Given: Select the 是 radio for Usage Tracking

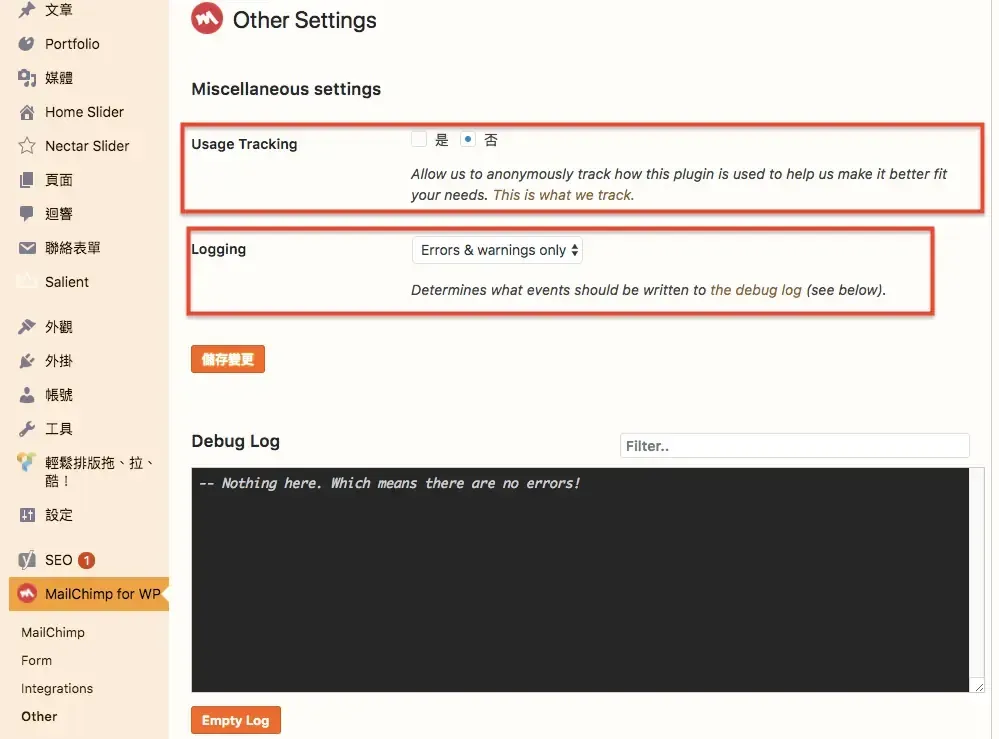Looking at the screenshot, I should [419, 139].
